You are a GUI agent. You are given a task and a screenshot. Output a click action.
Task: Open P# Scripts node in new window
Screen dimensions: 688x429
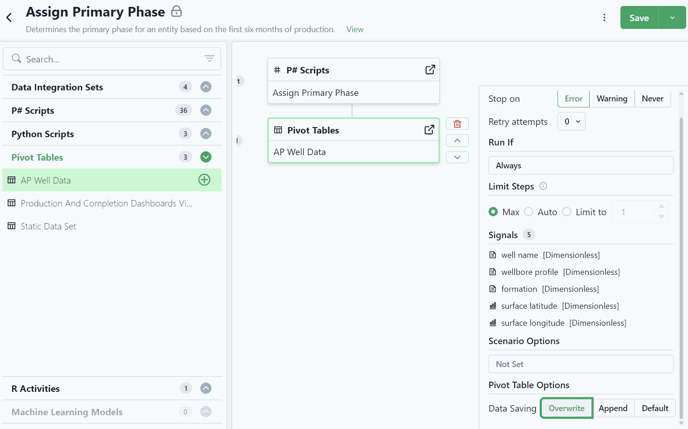[430, 70]
